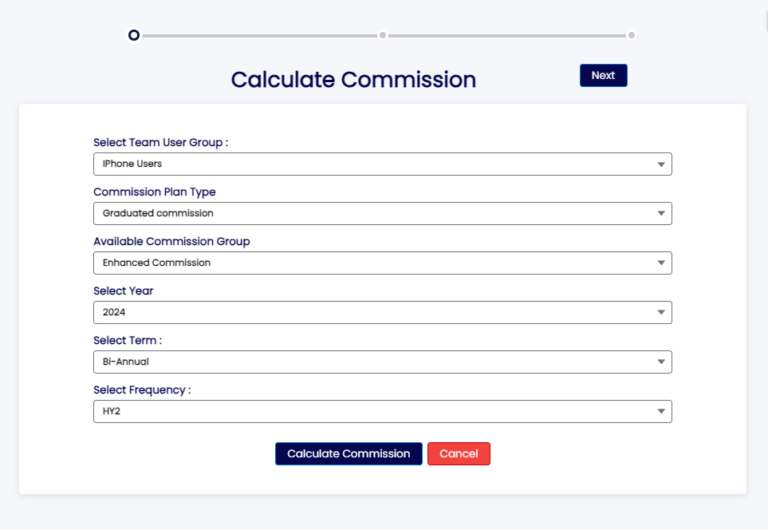Jump to the middle progress step dot
768x530 pixels.
pos(382,35)
